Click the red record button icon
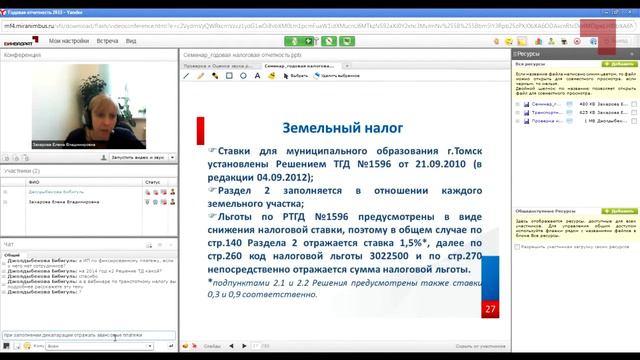Image resolution: width=640 pixels, height=360 pixels. [577, 41]
